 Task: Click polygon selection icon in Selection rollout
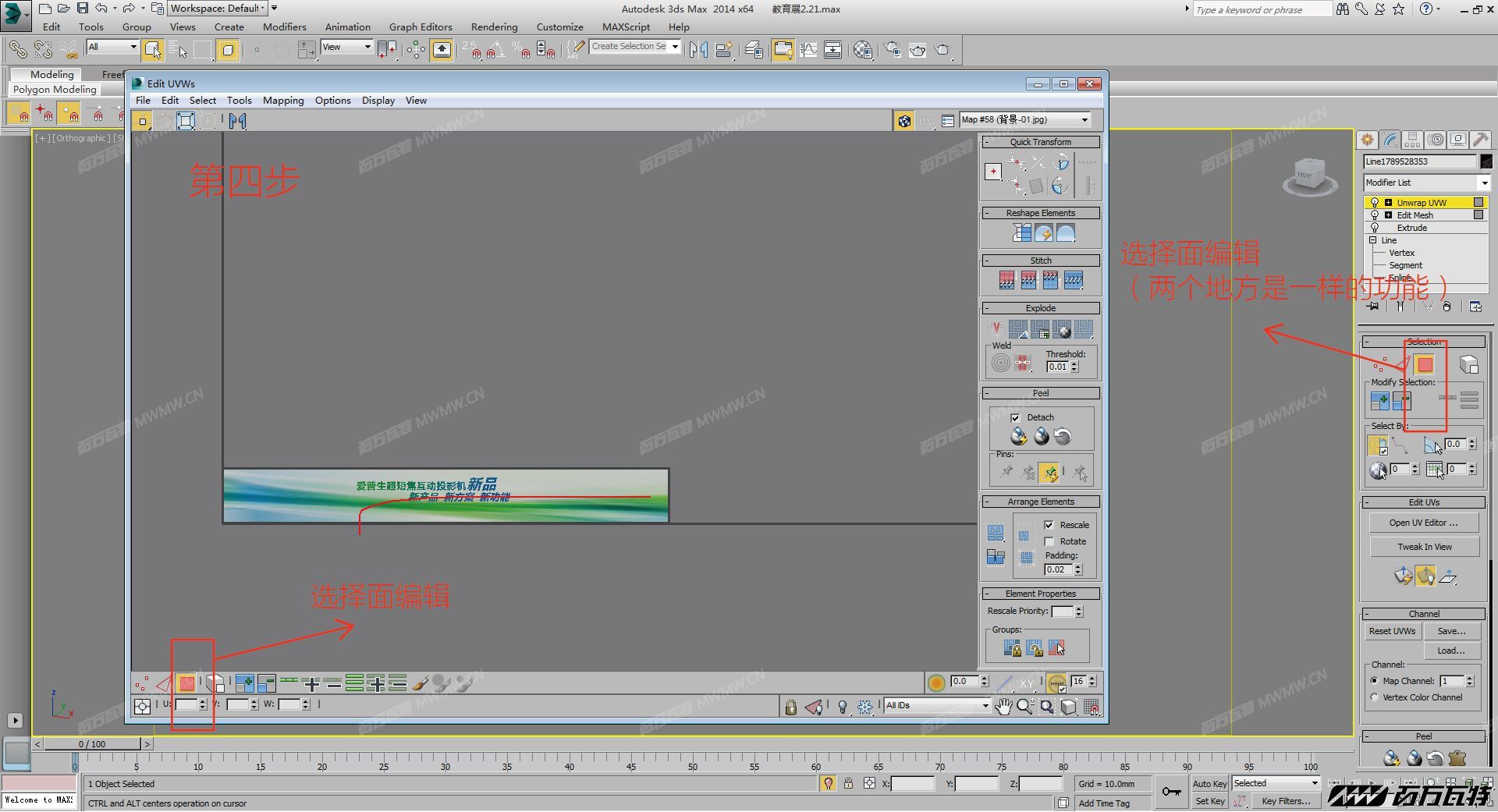tap(1425, 364)
